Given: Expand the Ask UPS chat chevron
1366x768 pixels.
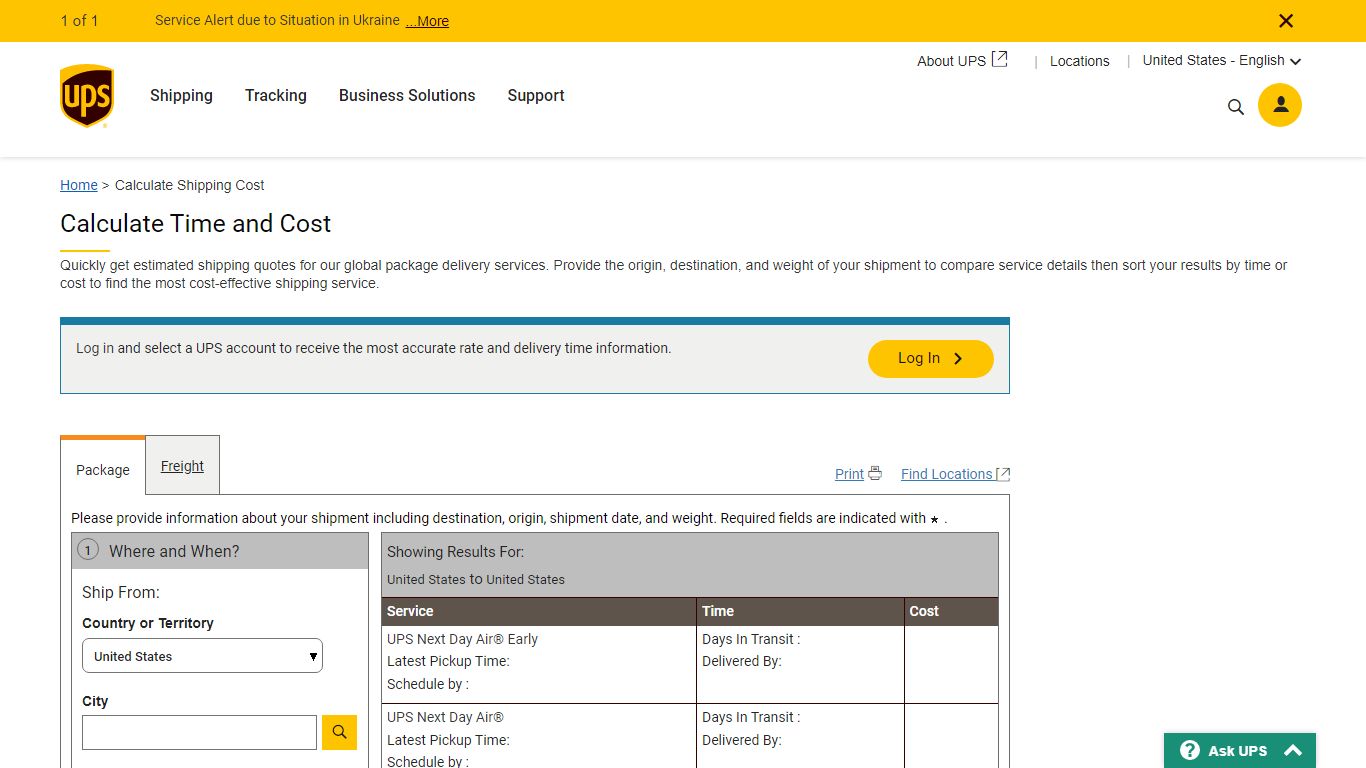Looking at the screenshot, I should point(1293,750).
